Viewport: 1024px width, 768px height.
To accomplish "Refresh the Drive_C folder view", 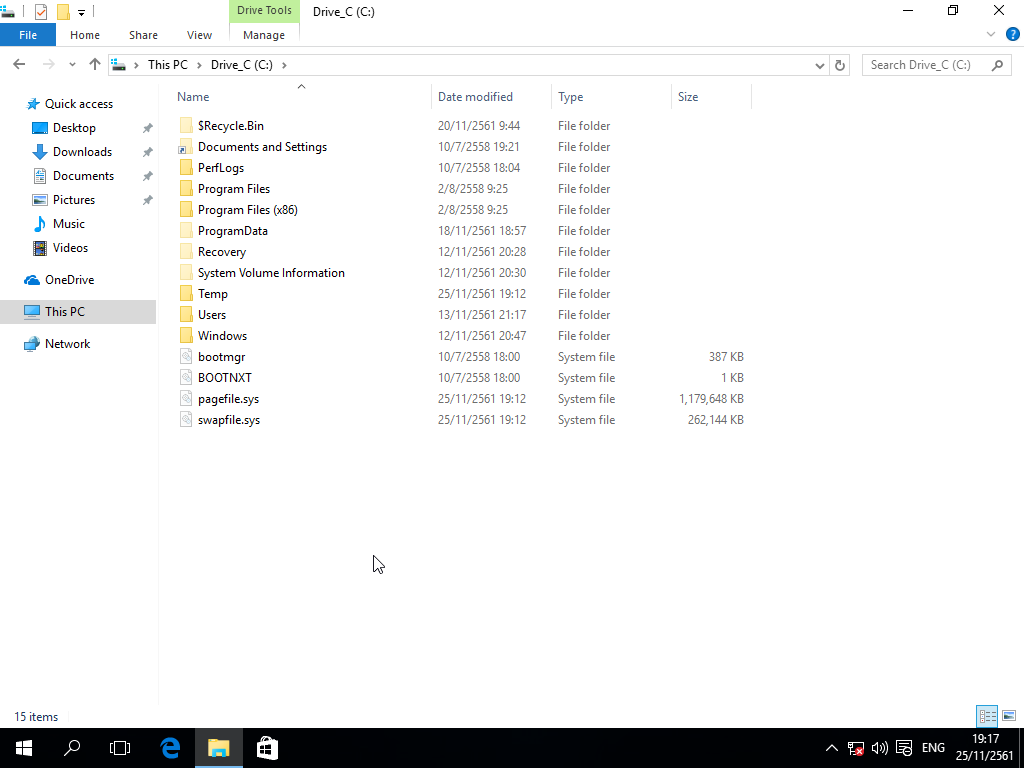I will [x=841, y=65].
